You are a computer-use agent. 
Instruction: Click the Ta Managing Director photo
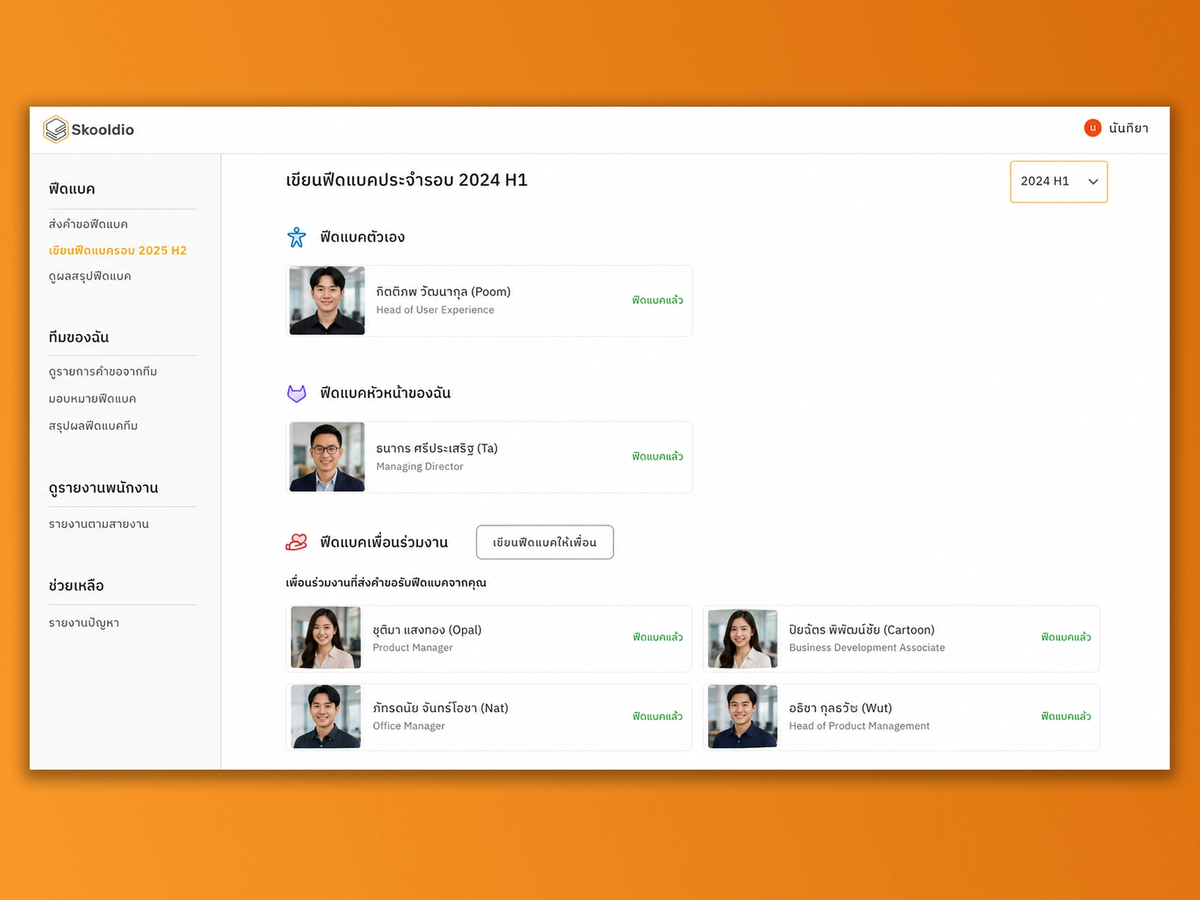[327, 457]
